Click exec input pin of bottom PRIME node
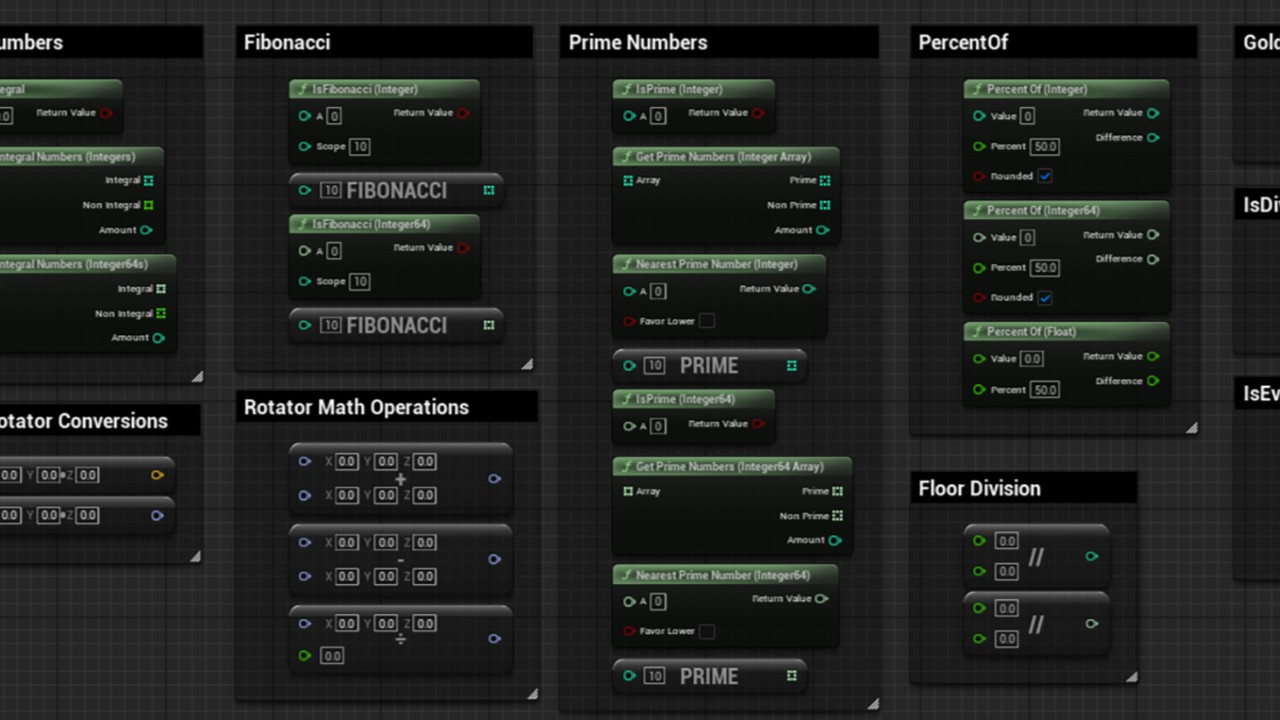Viewport: 1280px width, 720px height. click(x=629, y=676)
